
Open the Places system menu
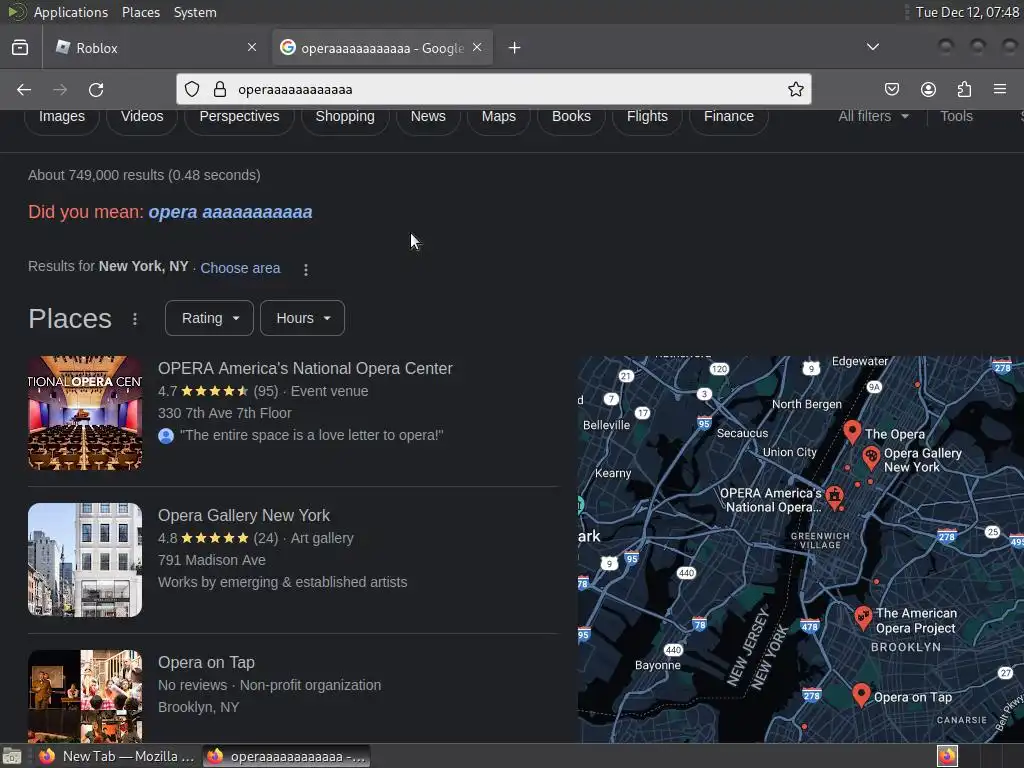(x=140, y=12)
